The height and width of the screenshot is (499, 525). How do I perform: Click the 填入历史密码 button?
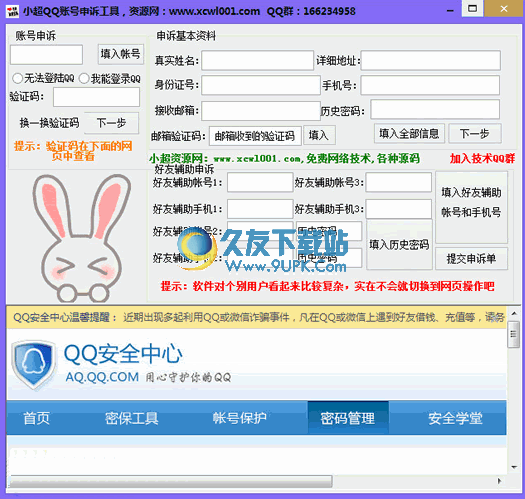coord(399,244)
